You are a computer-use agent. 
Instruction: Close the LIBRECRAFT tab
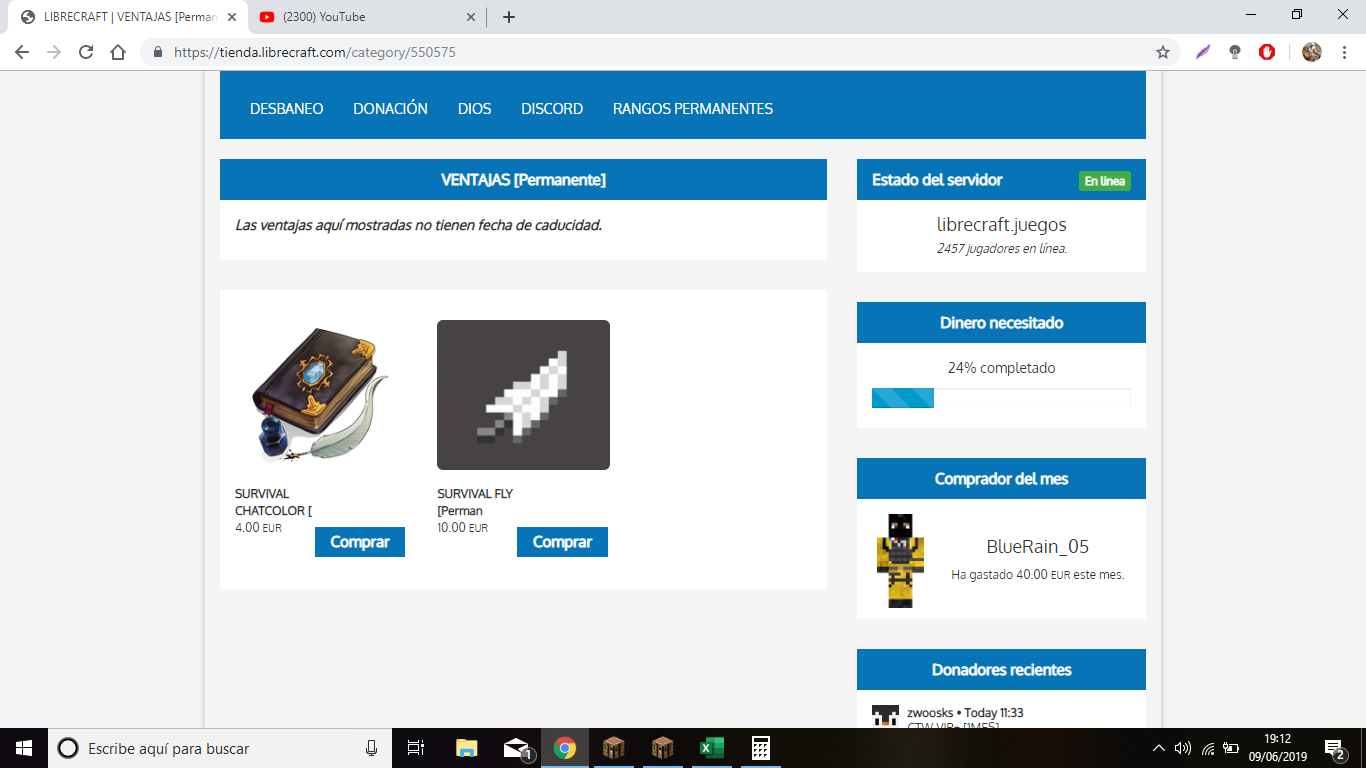point(232,17)
